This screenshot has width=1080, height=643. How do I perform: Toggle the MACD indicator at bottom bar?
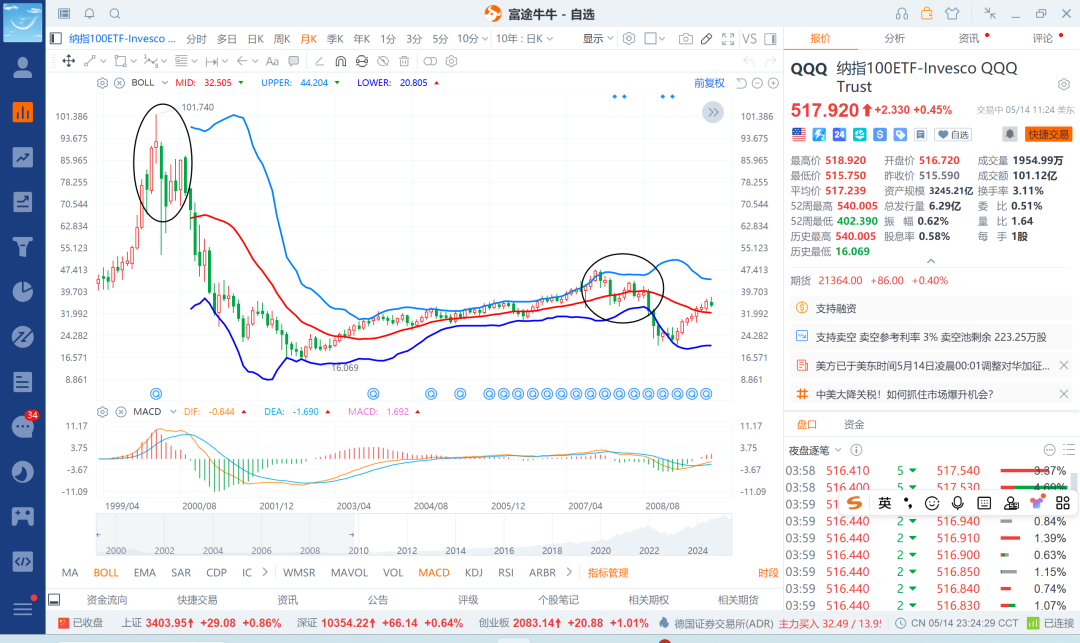(433, 573)
